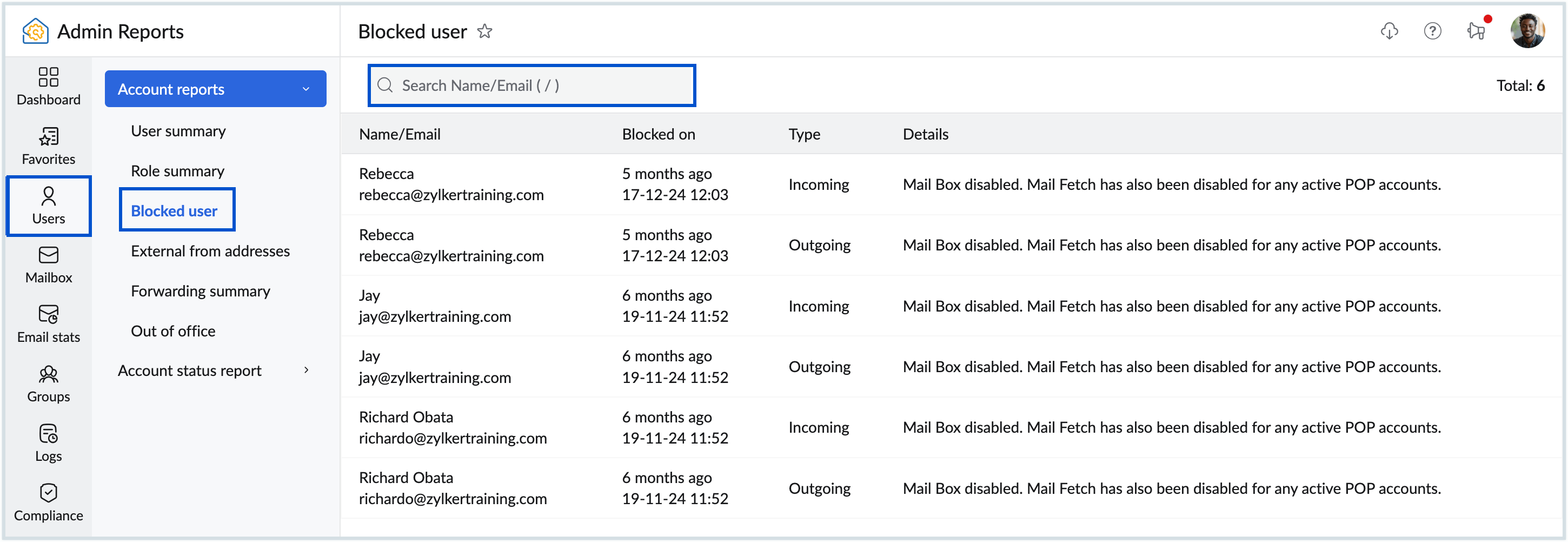Open the user profile avatar
Image resolution: width=1568 pixels, height=542 pixels.
tap(1526, 31)
